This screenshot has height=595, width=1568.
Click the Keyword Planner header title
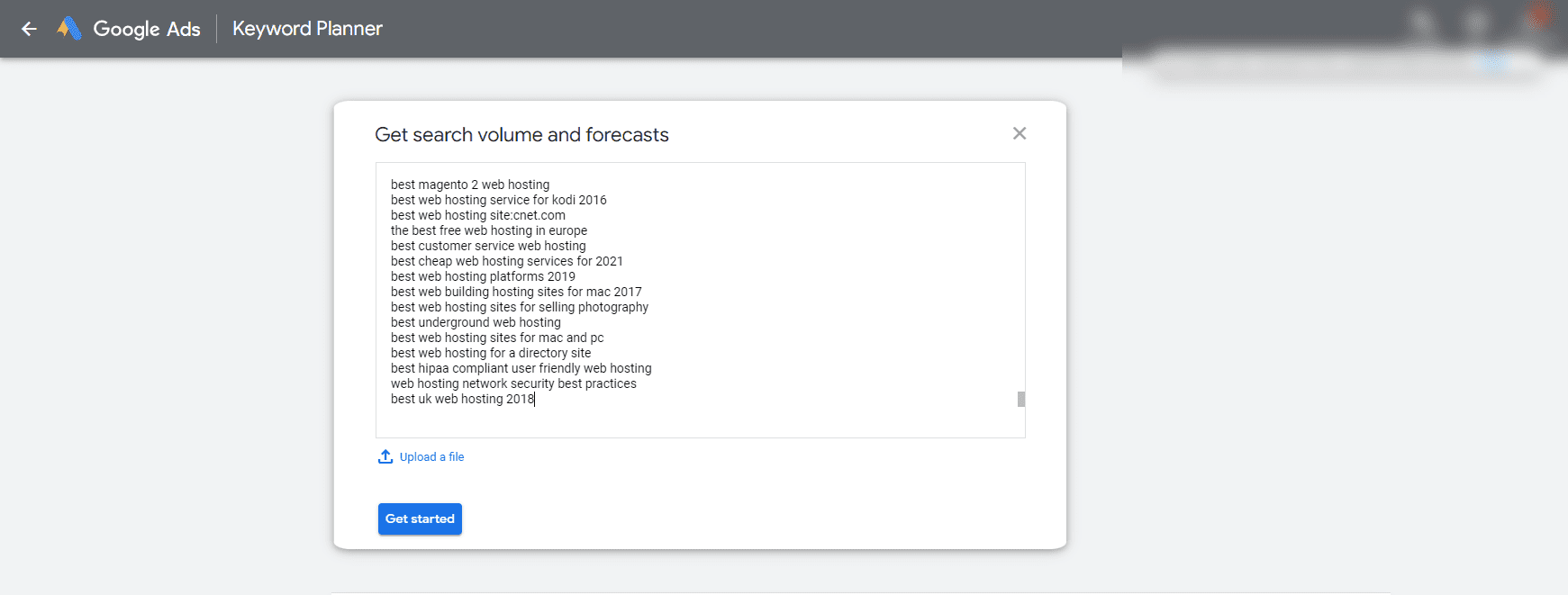[307, 29]
